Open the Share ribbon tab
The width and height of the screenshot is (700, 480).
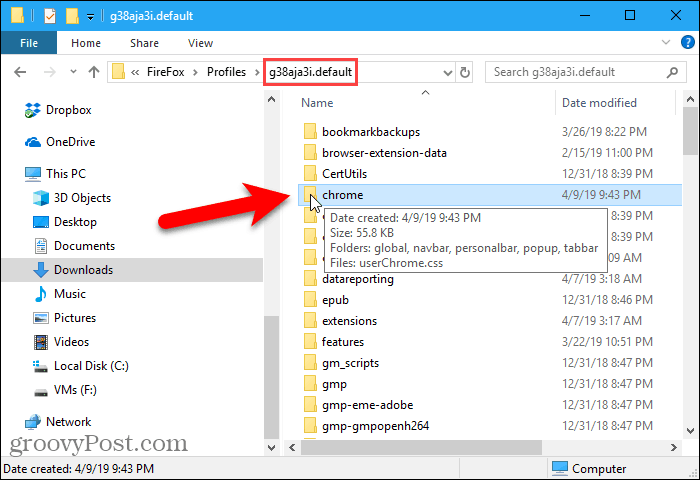pyautogui.click(x=144, y=43)
